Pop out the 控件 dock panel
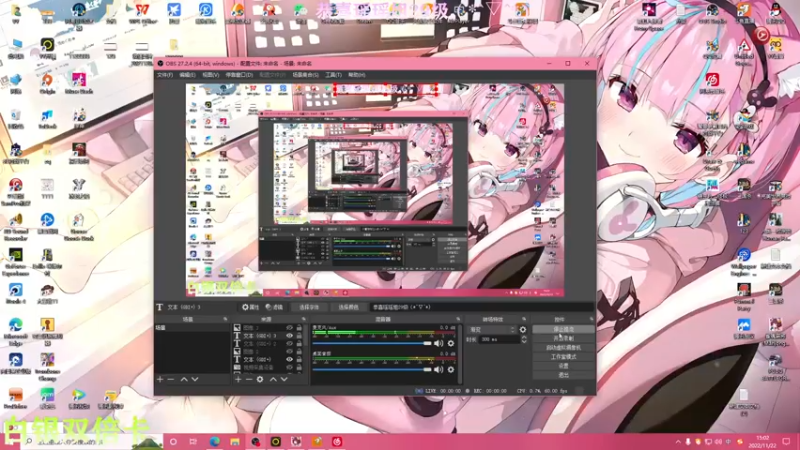Viewport: 800px width, 450px height. pyautogui.click(x=591, y=319)
